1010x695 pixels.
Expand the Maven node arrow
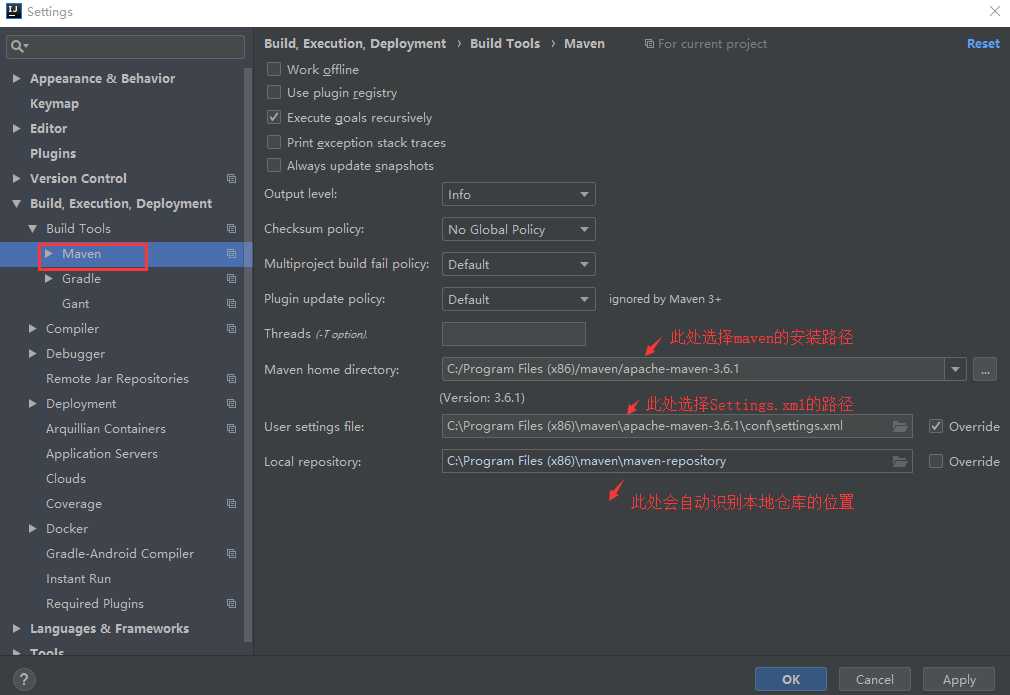click(48, 254)
